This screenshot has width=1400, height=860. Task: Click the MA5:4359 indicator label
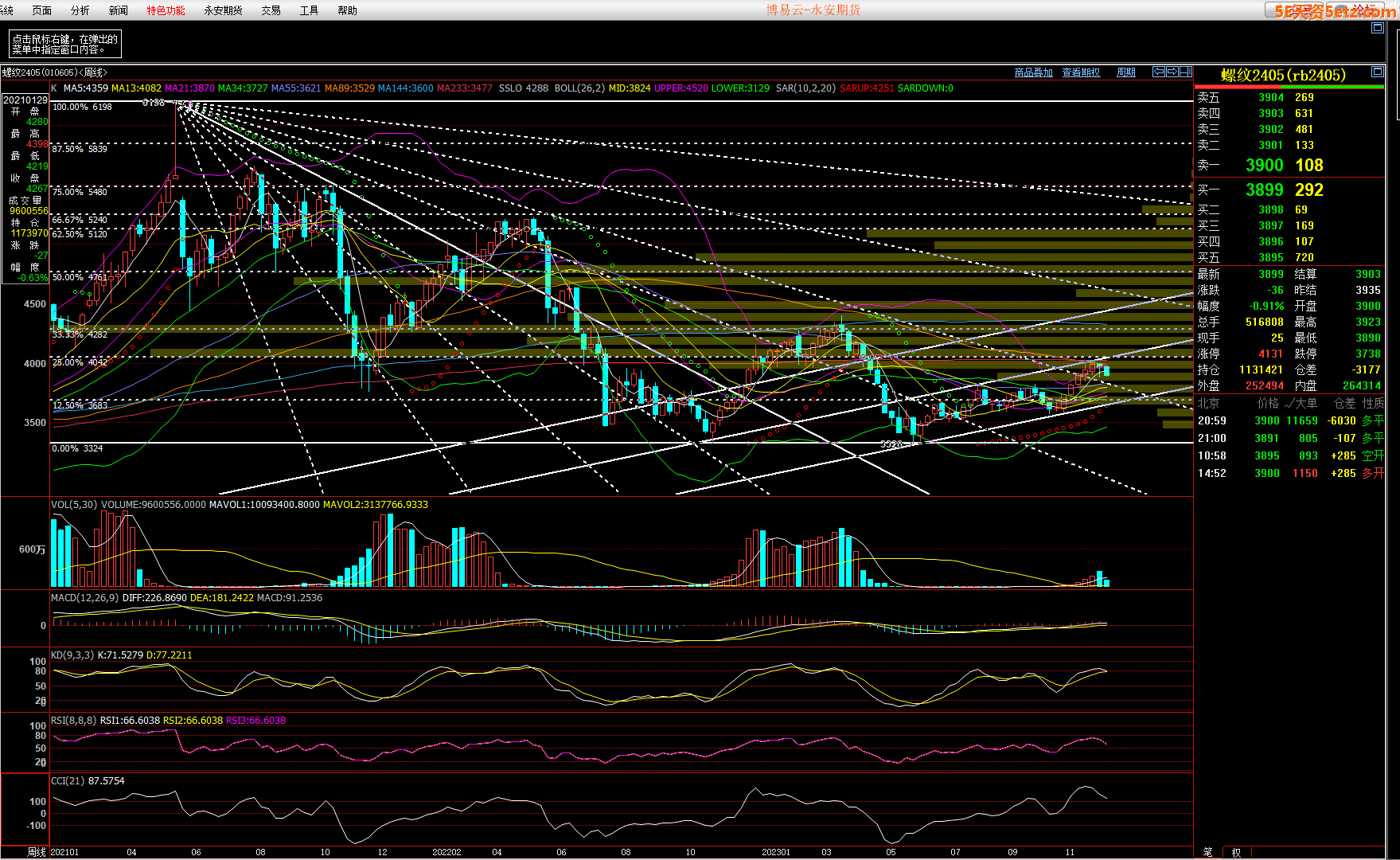(x=85, y=88)
